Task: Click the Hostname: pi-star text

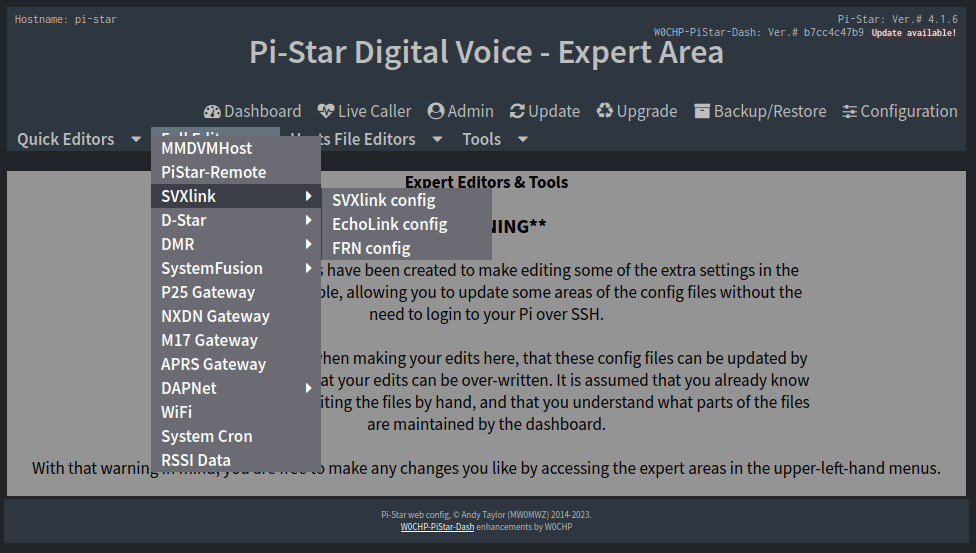Action: tap(65, 19)
